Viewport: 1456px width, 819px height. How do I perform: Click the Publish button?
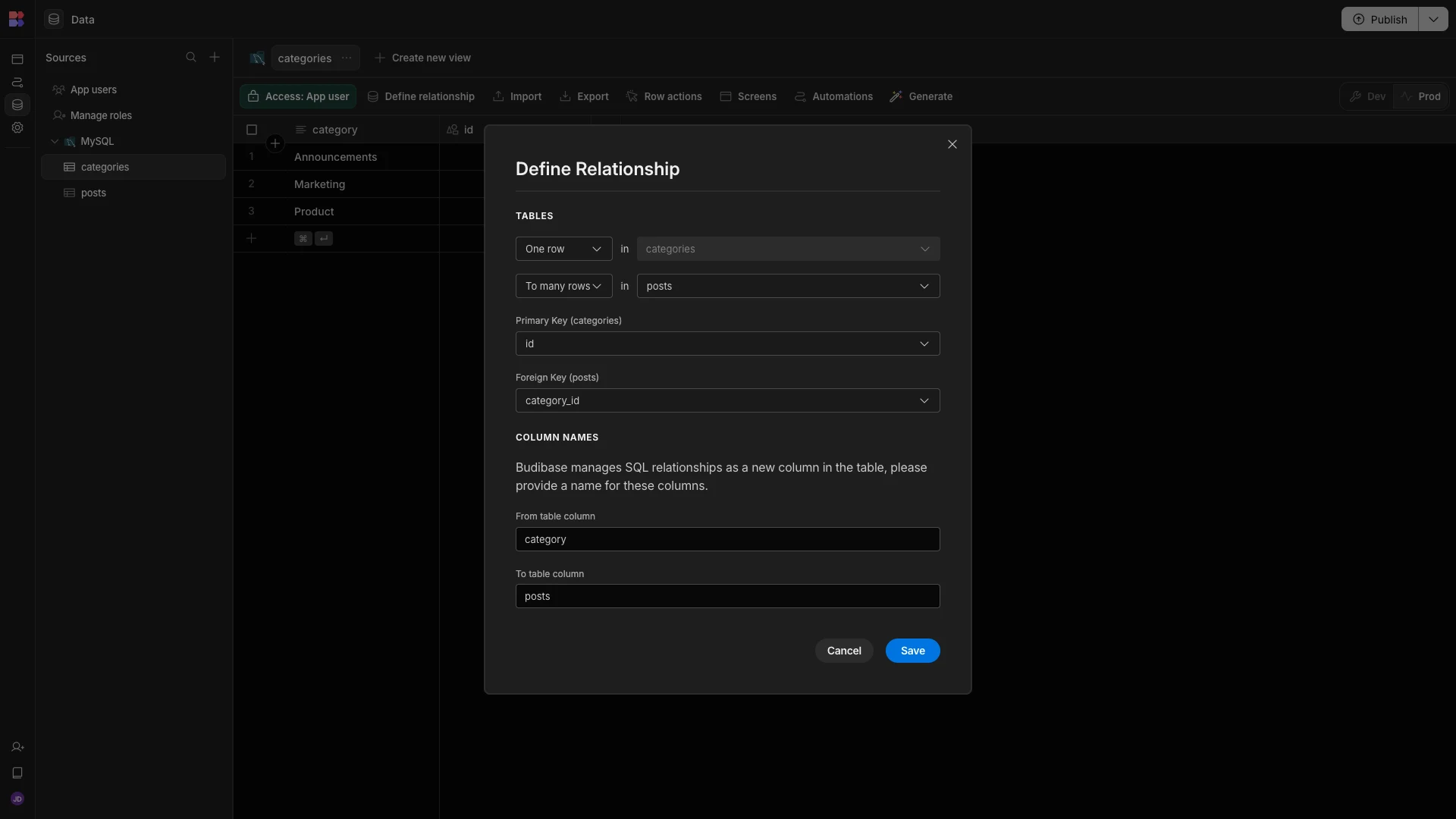point(1379,19)
